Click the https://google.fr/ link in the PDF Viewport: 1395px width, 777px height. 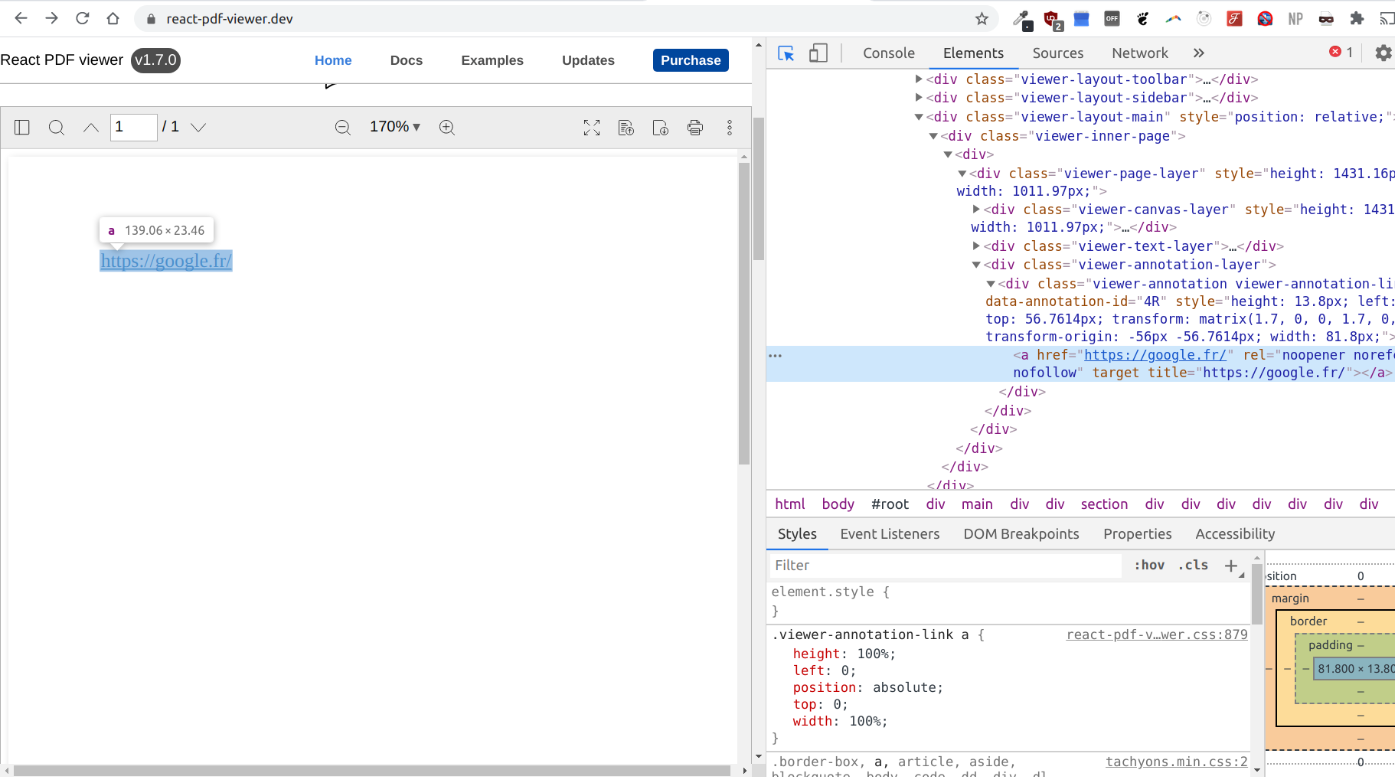point(166,261)
